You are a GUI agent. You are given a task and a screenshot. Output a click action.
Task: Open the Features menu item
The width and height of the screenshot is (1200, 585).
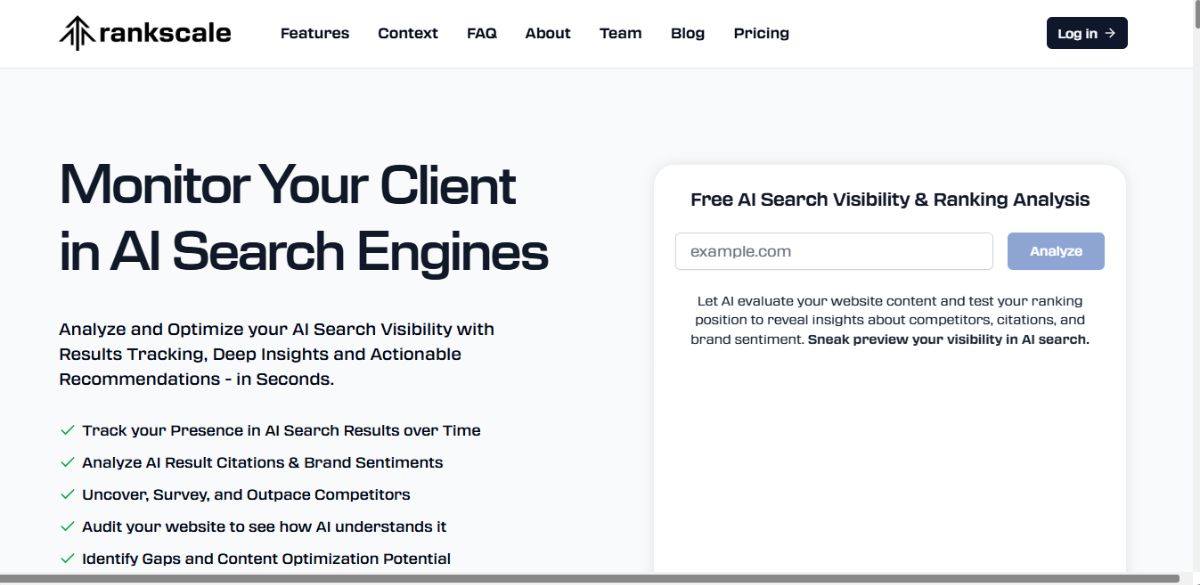(315, 33)
